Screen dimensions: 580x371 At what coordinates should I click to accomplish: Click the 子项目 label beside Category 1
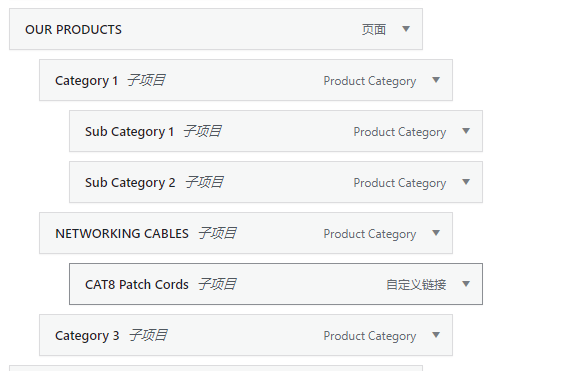tap(146, 80)
